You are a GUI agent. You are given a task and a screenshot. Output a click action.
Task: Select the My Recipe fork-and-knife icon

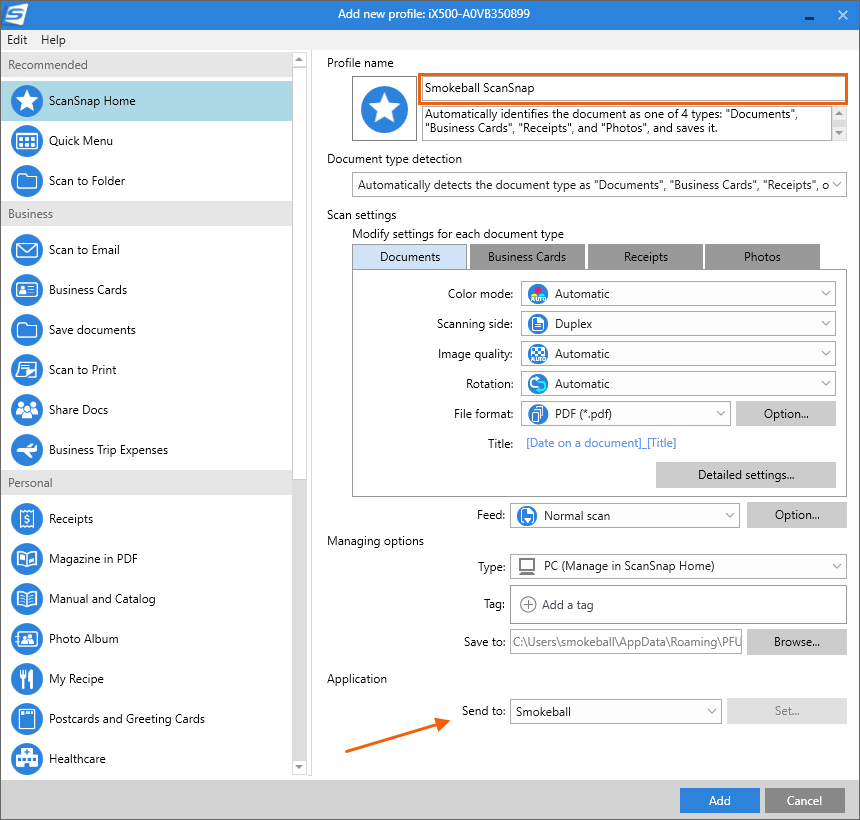[x=26, y=679]
